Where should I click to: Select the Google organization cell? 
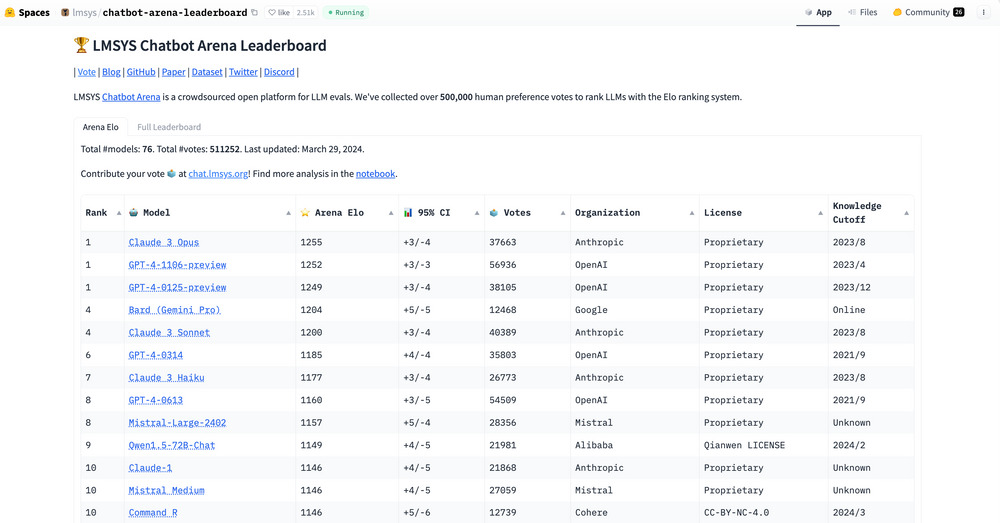point(635,310)
